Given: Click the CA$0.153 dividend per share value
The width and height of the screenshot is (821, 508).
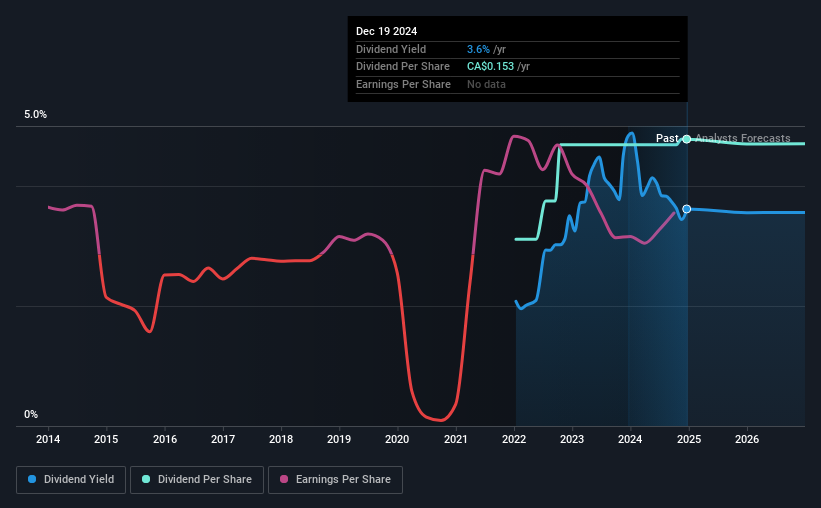Looking at the screenshot, I should (x=491, y=67).
